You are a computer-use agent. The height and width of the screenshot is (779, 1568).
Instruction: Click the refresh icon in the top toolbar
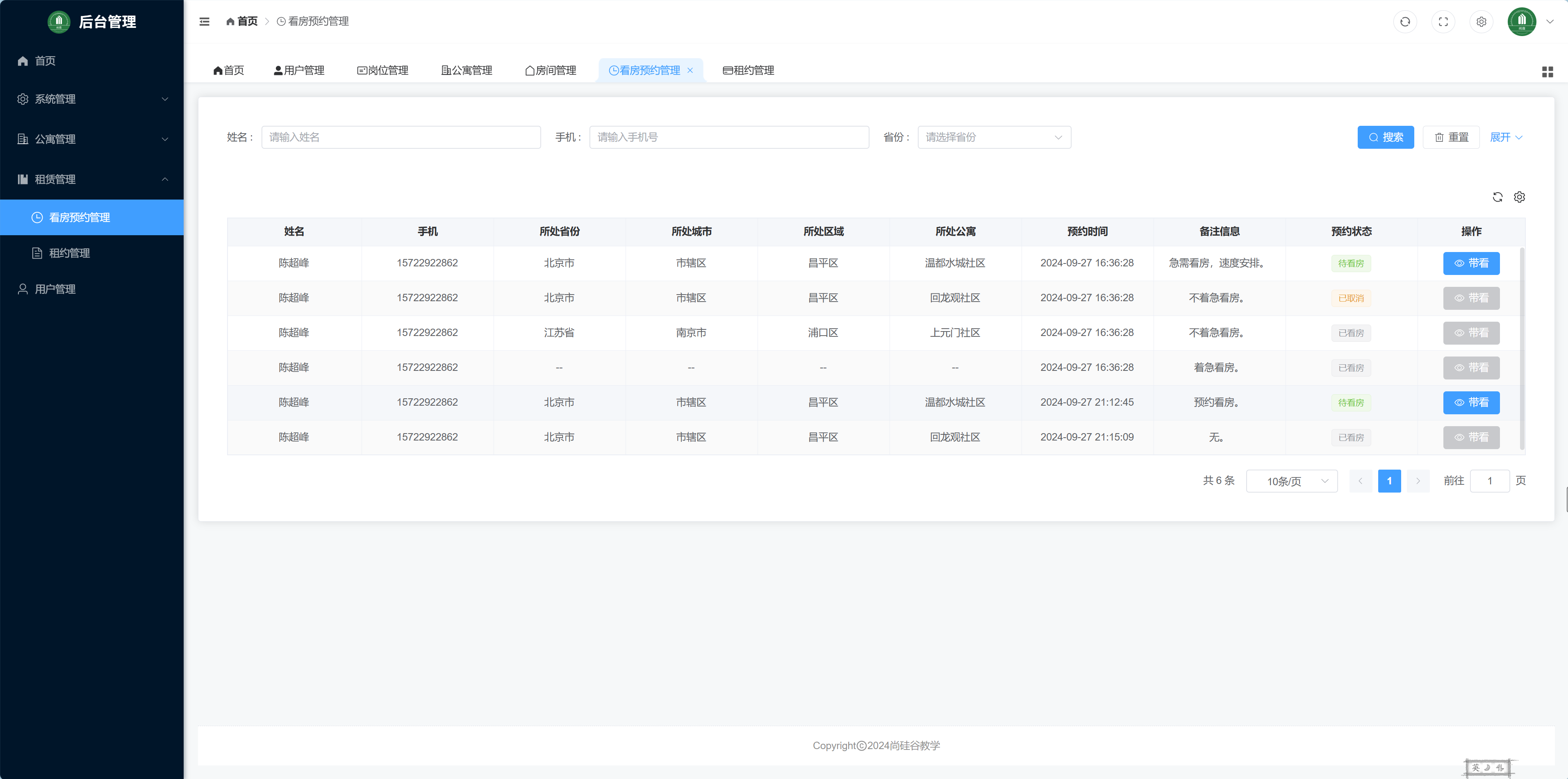(x=1406, y=21)
